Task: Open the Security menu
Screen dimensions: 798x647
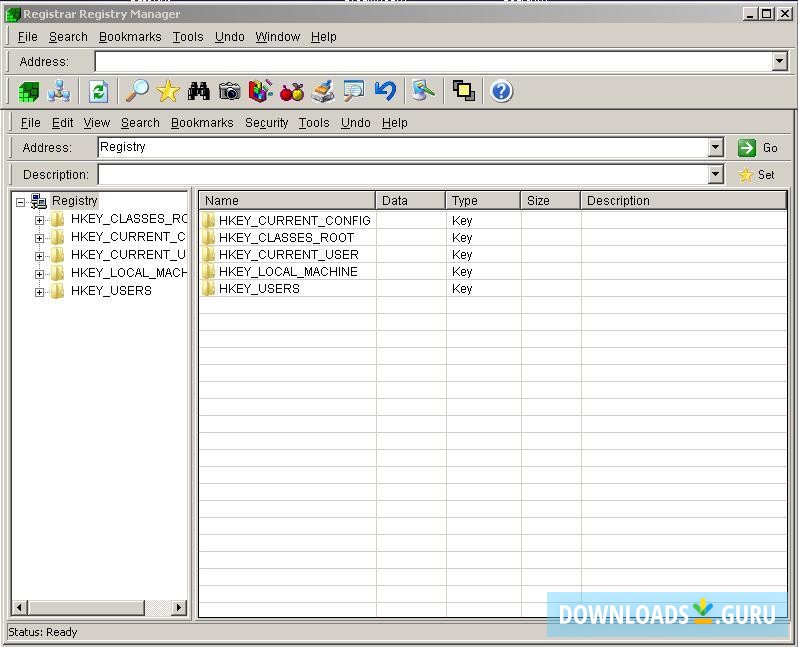Action: 266,123
